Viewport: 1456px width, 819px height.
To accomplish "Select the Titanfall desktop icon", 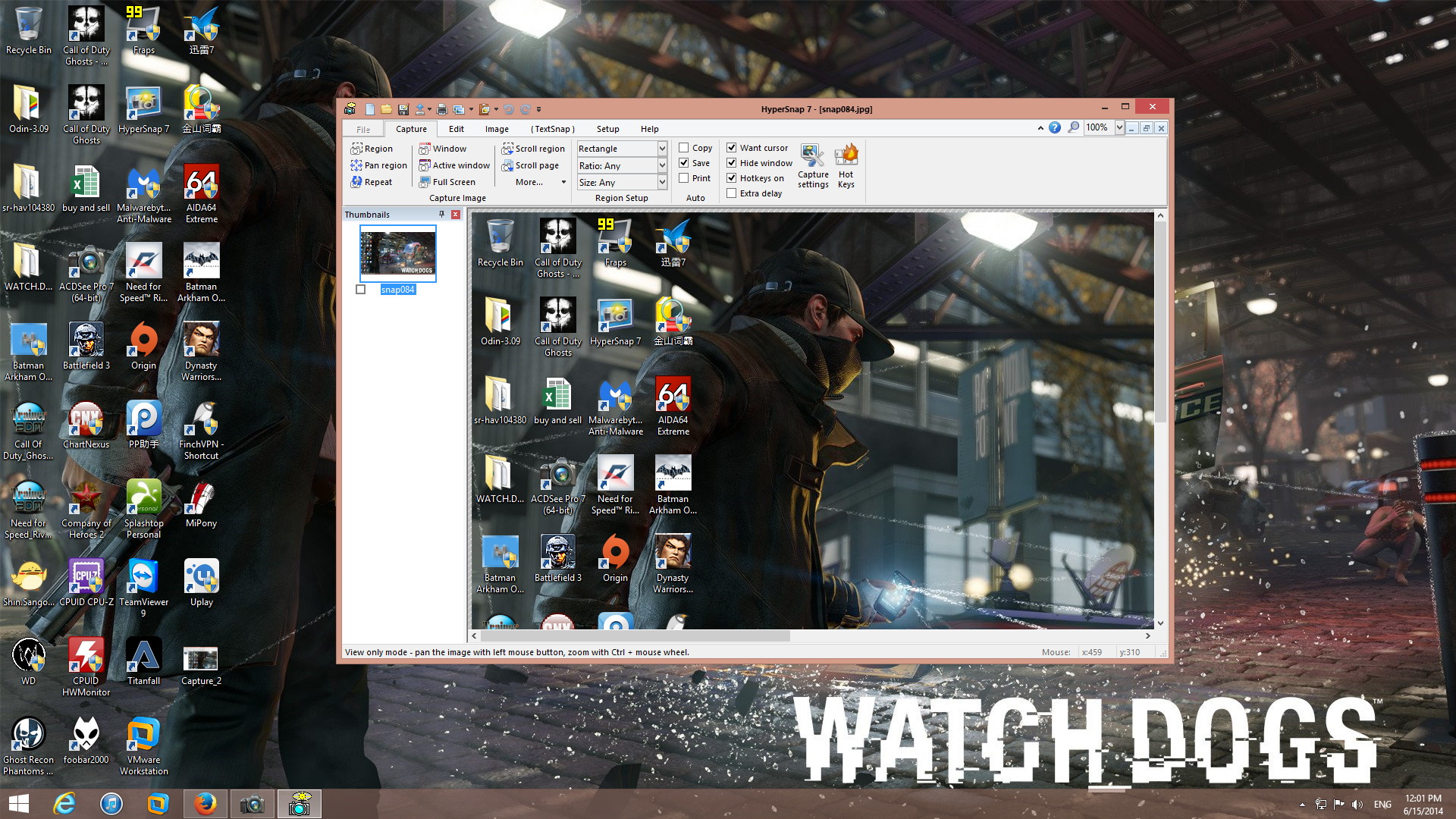I will tap(143, 662).
